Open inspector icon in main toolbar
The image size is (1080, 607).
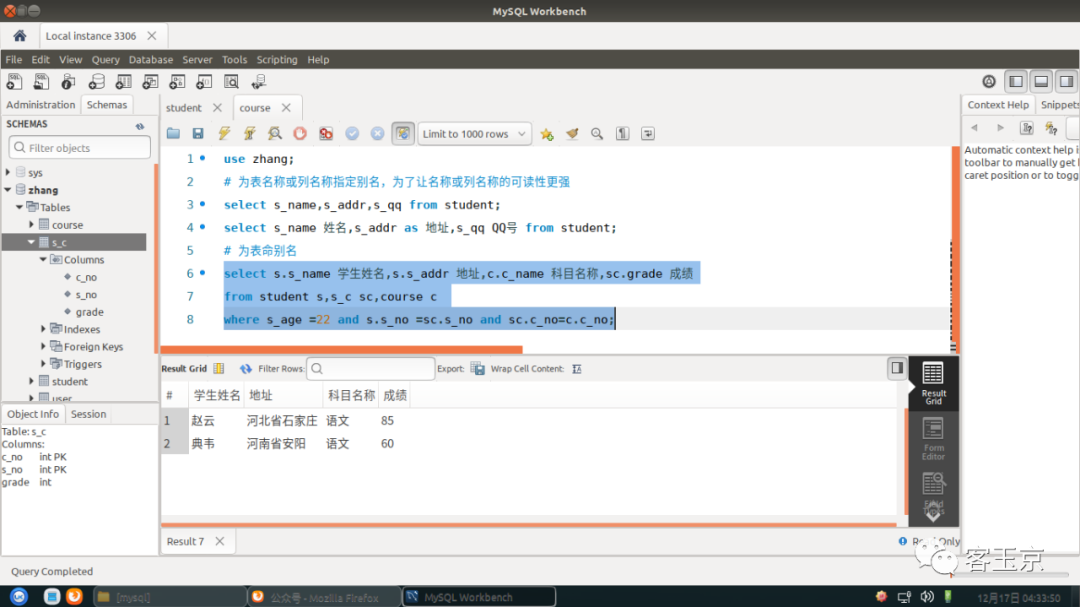pyautogui.click(x=68, y=82)
